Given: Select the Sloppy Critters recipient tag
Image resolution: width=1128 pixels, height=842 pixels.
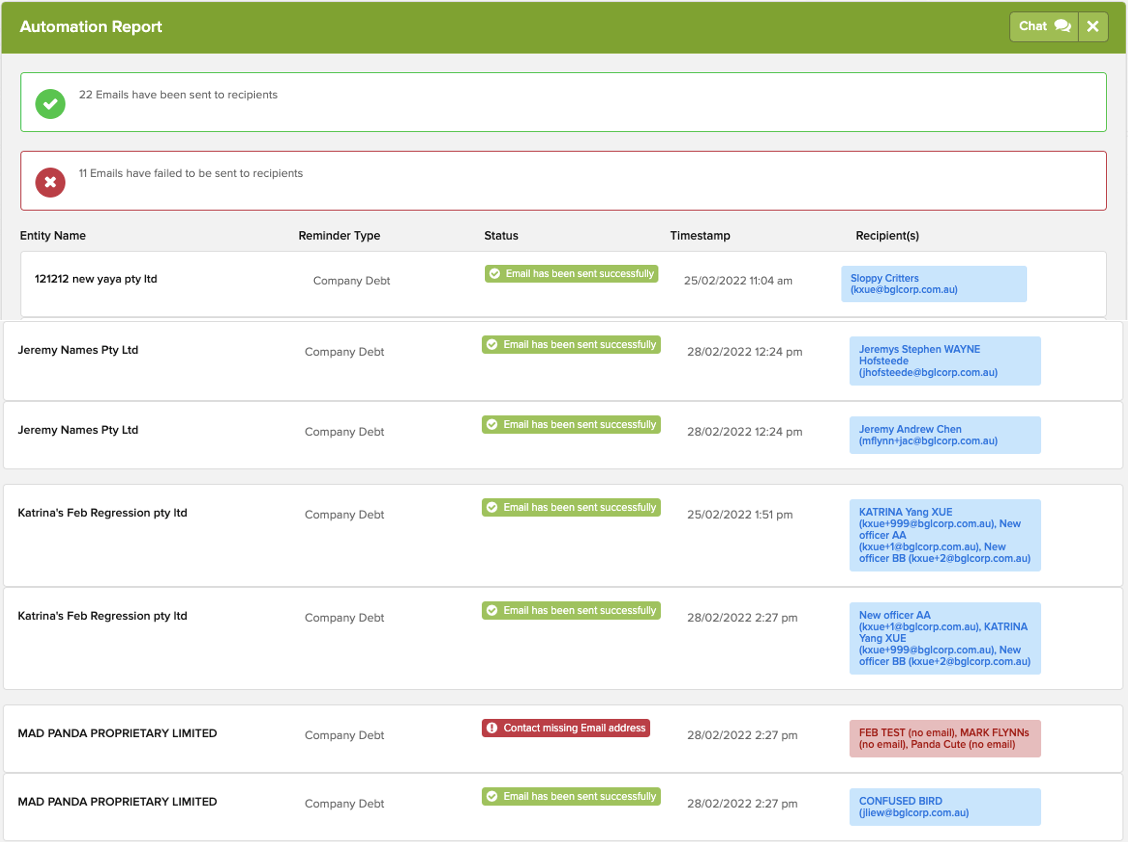Looking at the screenshot, I should 933,284.
